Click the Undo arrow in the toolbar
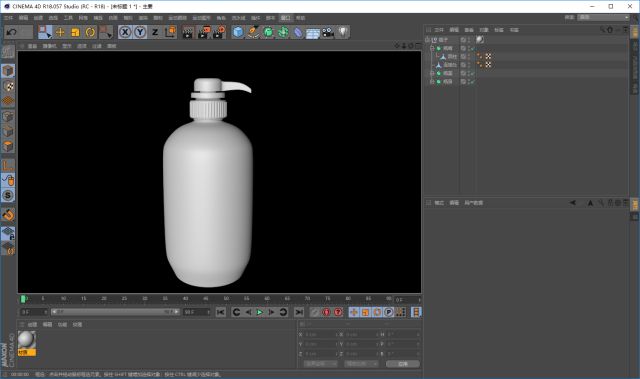The height and width of the screenshot is (379, 640). [x=12, y=32]
